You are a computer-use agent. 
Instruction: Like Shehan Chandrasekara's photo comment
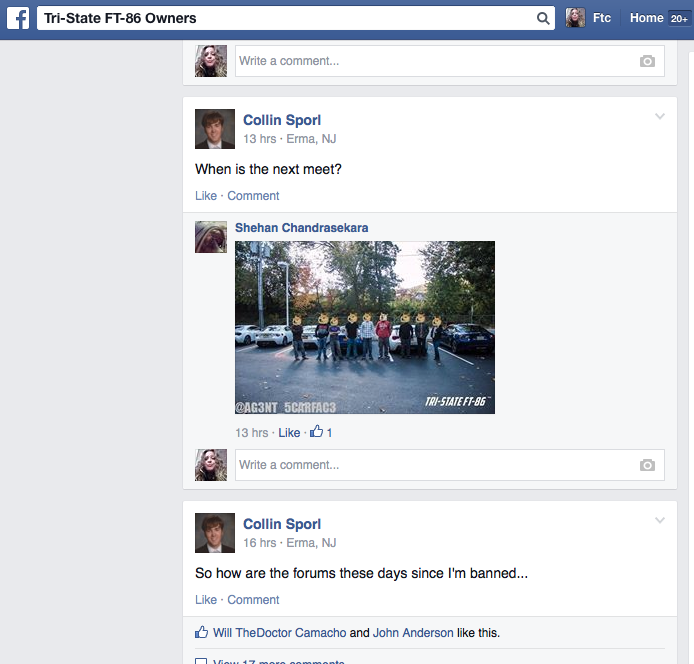[289, 433]
